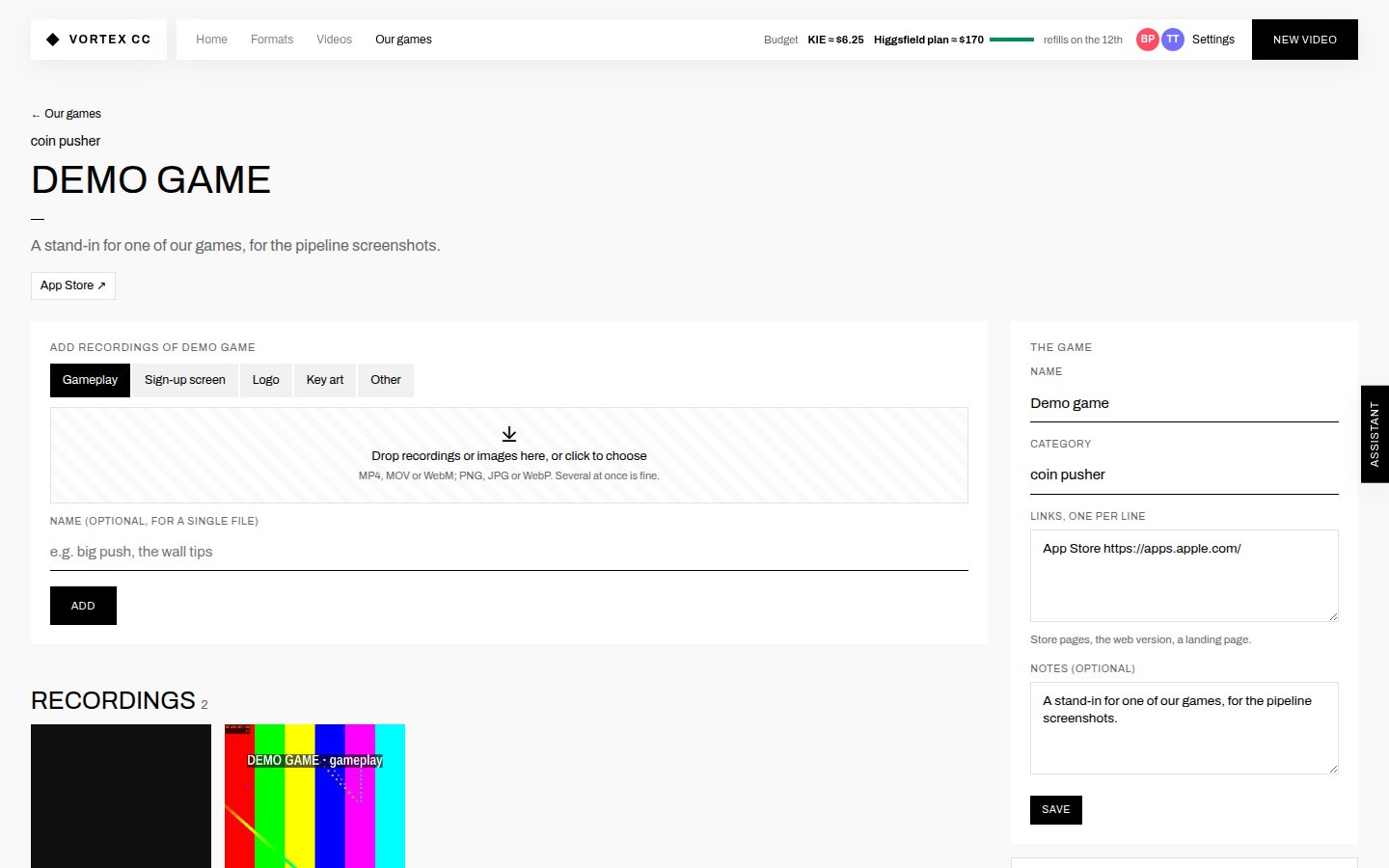Viewport: 1389px width, 868px height.
Task: Click the download arrow icon in drop zone
Action: (x=509, y=434)
